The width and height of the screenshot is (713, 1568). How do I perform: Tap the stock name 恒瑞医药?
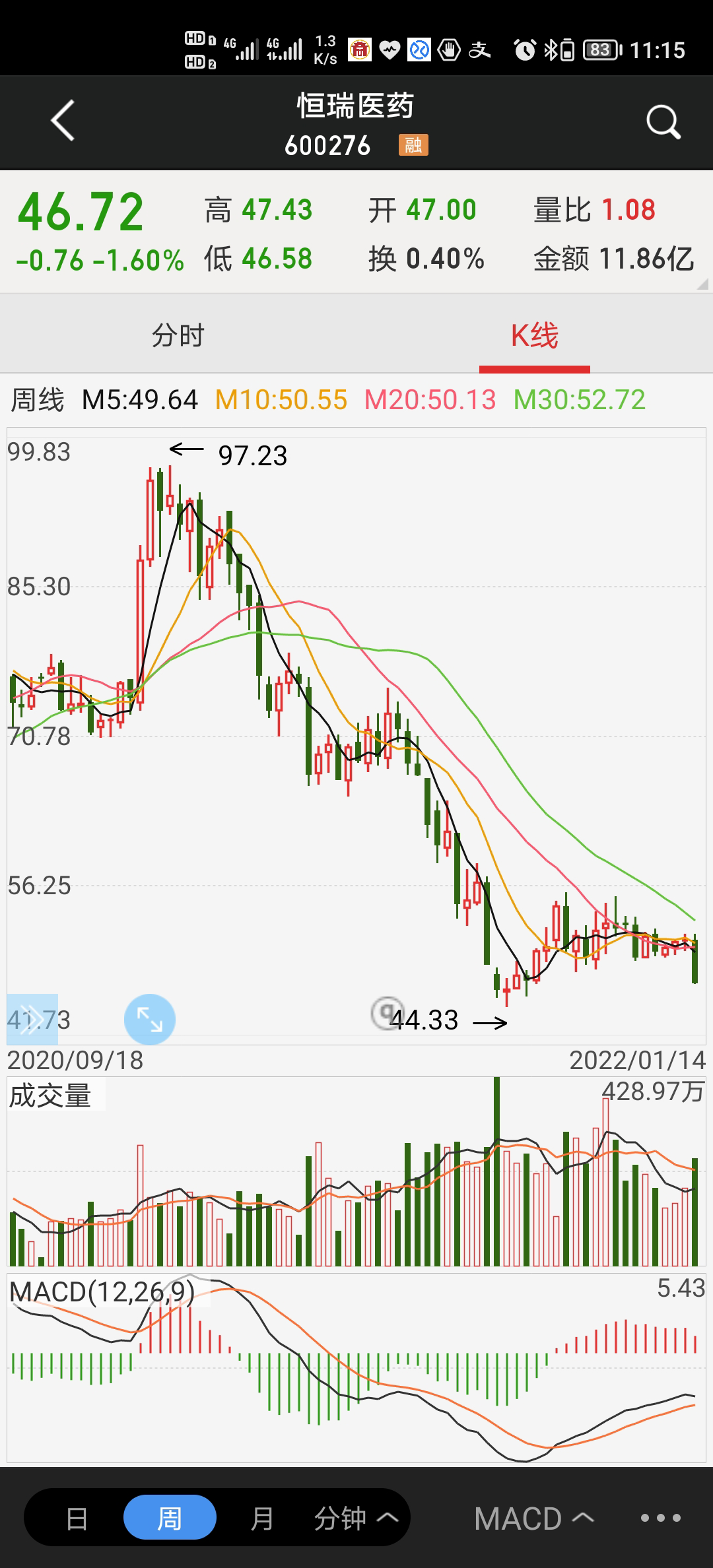click(x=356, y=106)
